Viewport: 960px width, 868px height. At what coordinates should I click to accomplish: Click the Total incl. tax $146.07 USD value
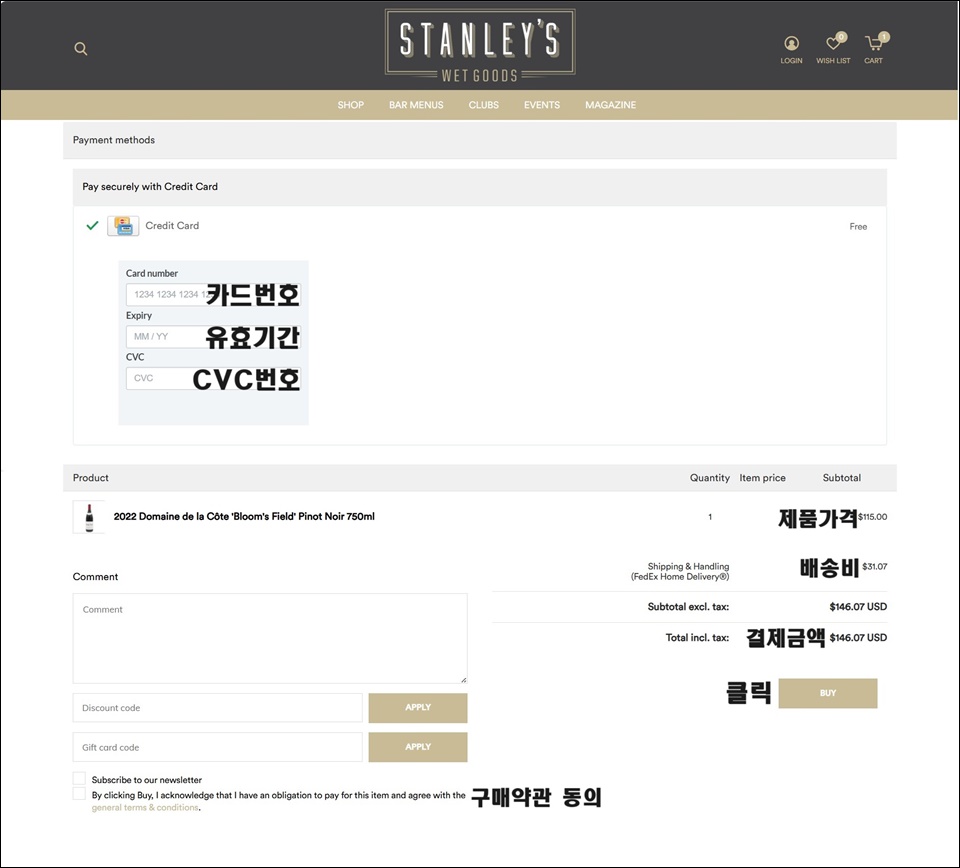[x=858, y=637]
